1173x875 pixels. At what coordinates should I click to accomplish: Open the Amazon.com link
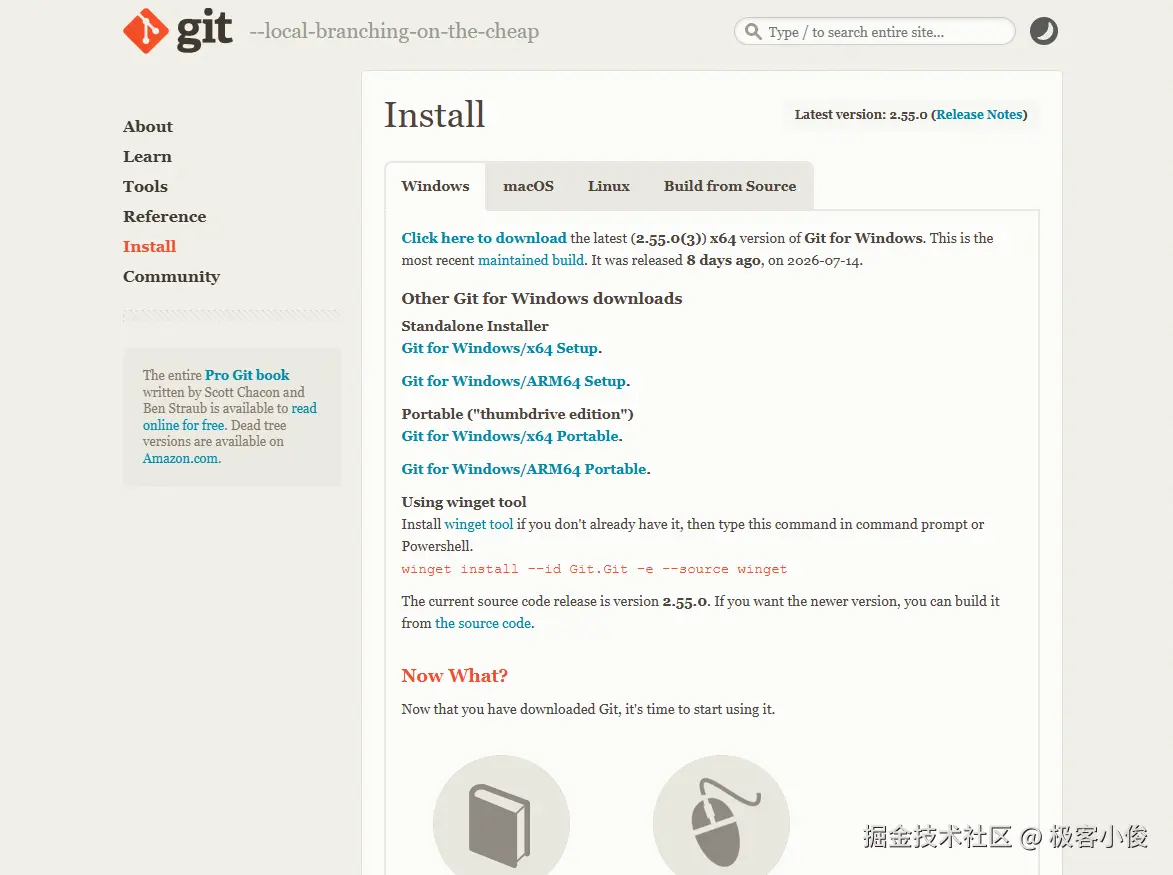pyautogui.click(x=181, y=458)
